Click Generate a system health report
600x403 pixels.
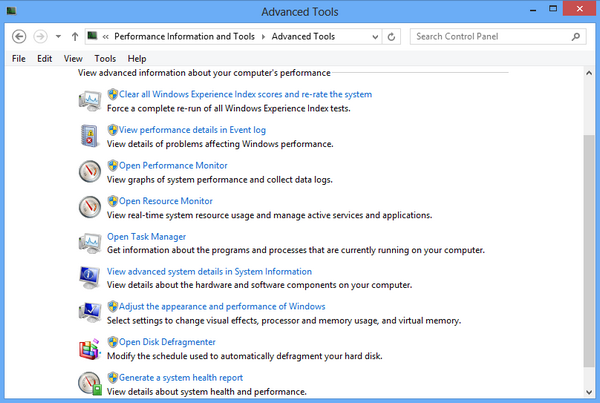coord(181,377)
